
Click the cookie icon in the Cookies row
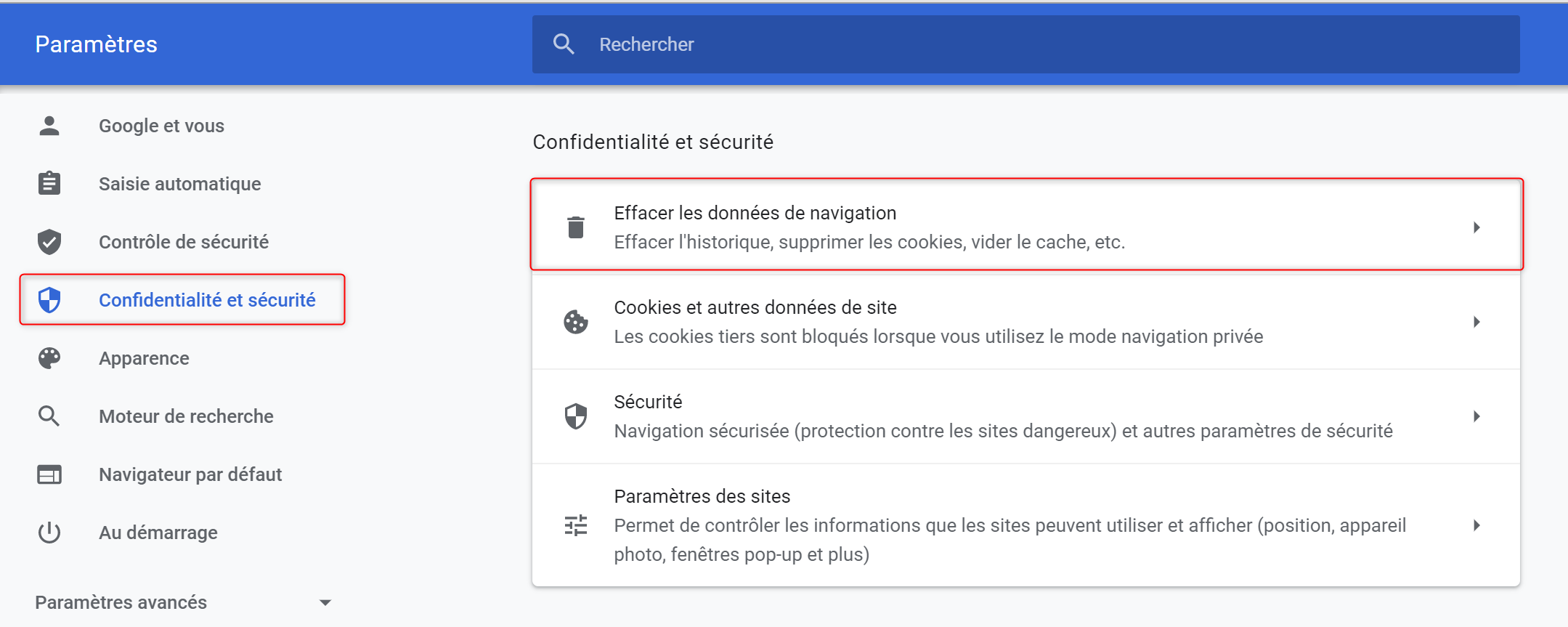point(576,322)
